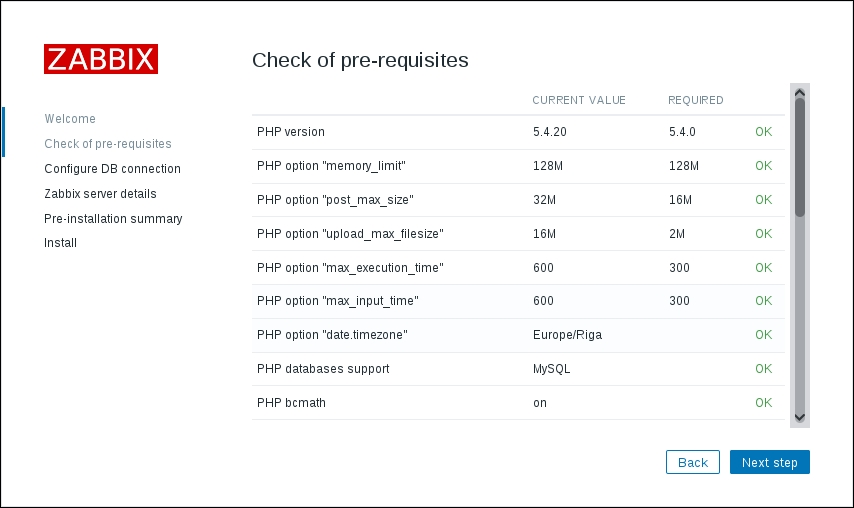854x508 pixels.
Task: Open Check of pre-requisites step
Action: pyautogui.click(x=108, y=144)
